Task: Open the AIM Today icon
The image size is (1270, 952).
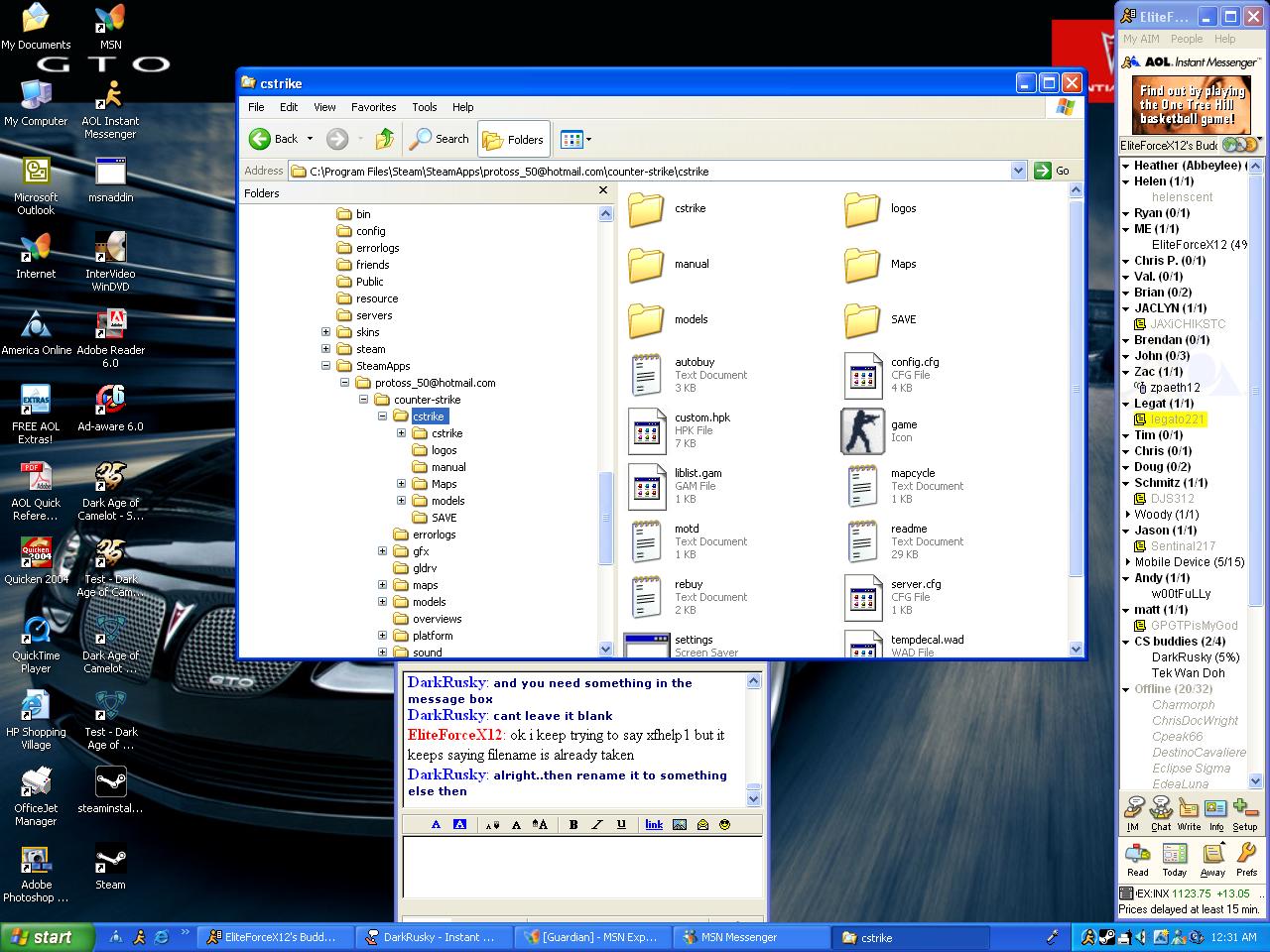Action: click(x=1175, y=860)
